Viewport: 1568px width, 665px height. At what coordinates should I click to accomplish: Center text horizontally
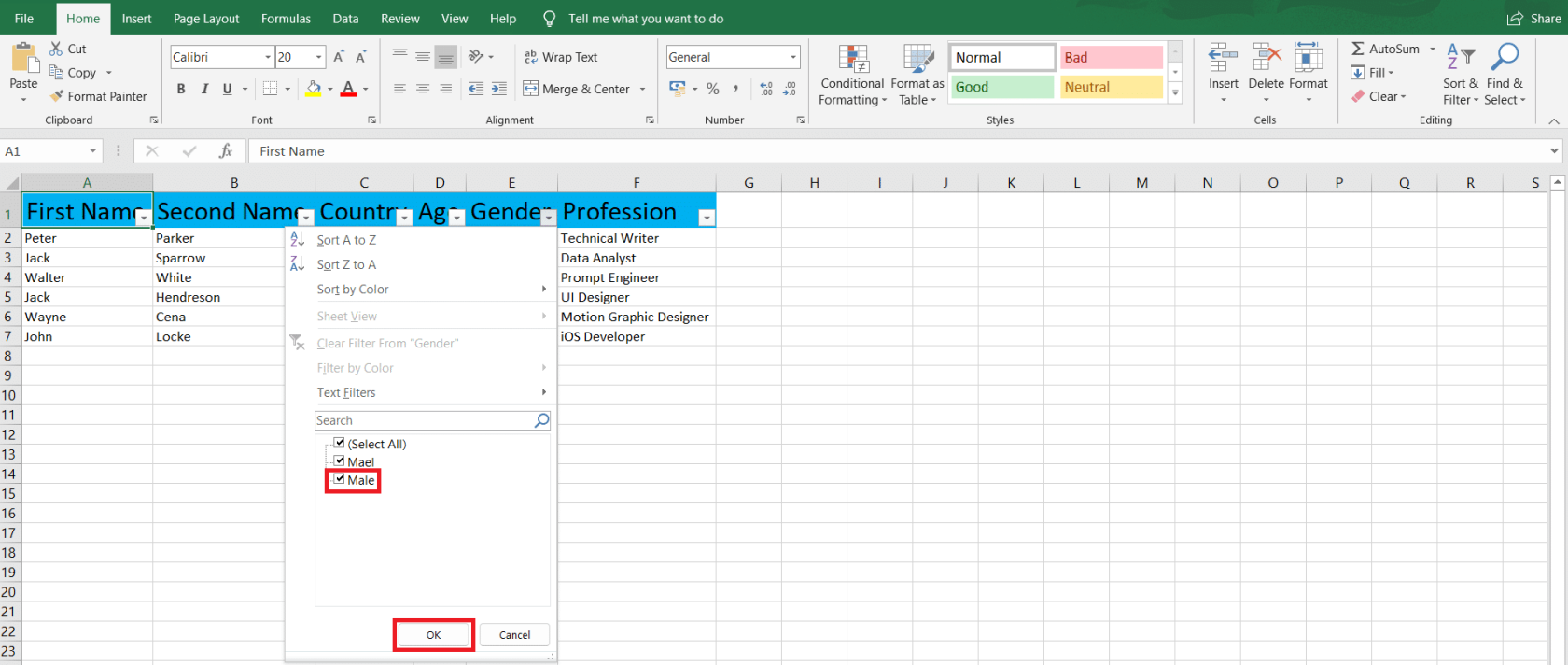[x=423, y=89]
